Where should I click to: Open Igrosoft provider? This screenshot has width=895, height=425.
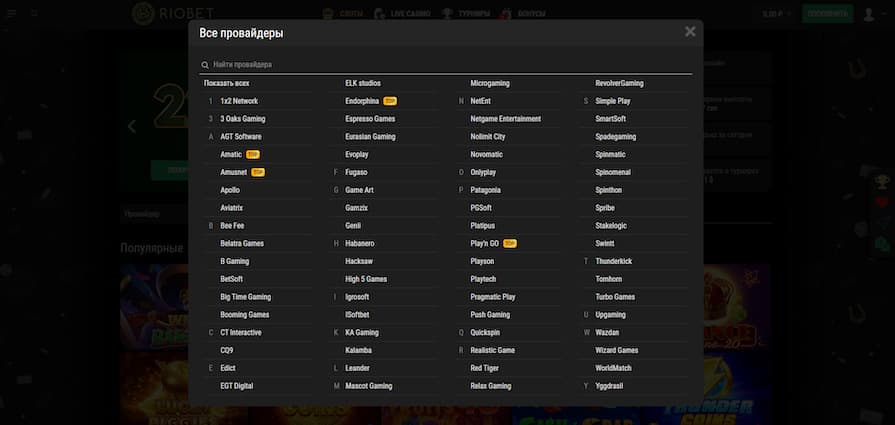[357, 297]
